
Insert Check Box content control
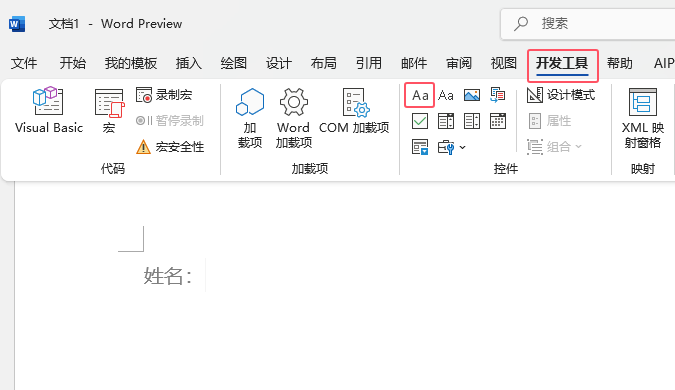pos(420,121)
